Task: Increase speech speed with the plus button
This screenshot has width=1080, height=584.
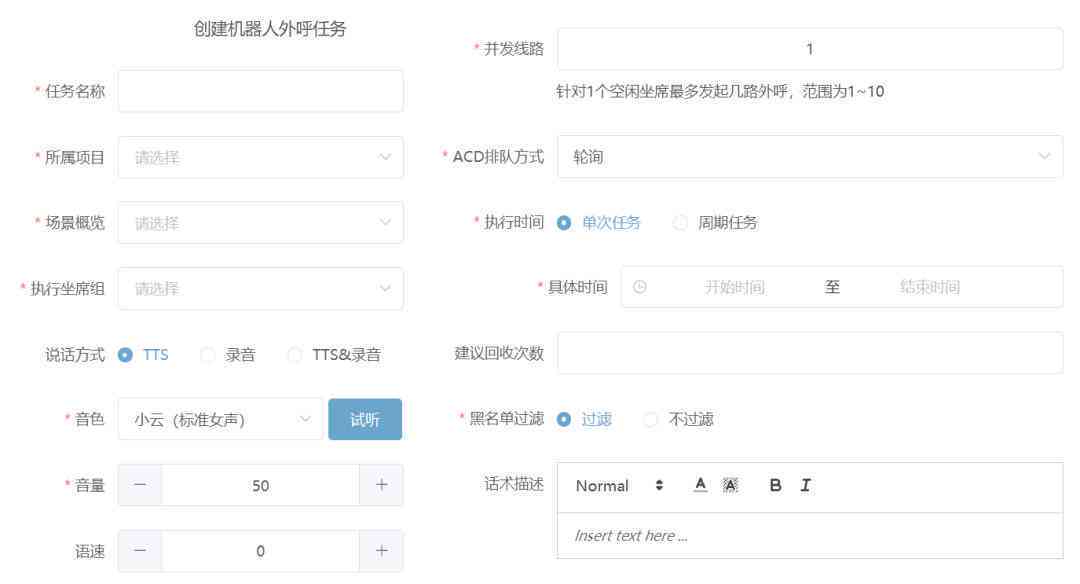Action: [x=381, y=551]
